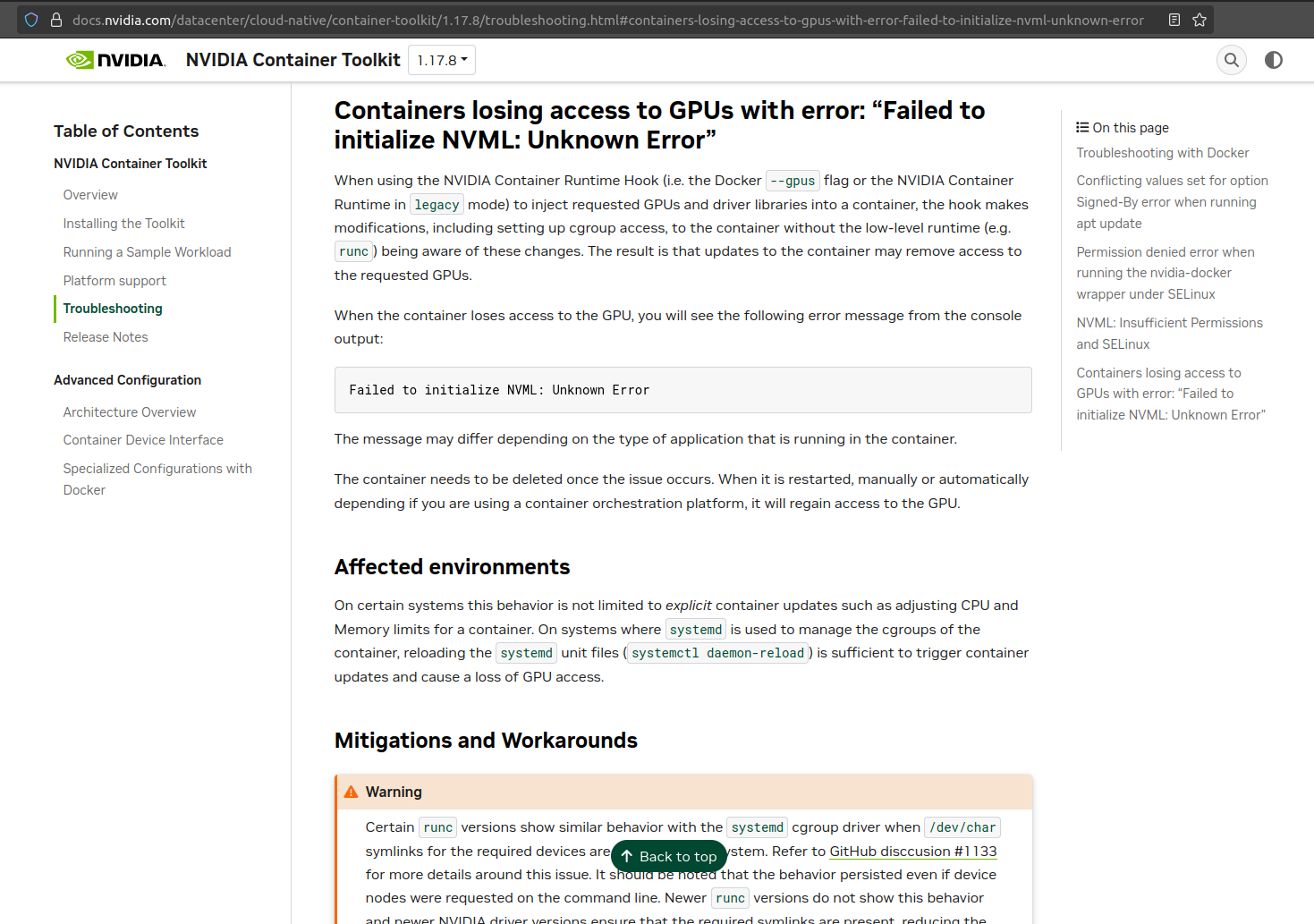
Task: Open the site search magnifier
Action: [1232, 60]
